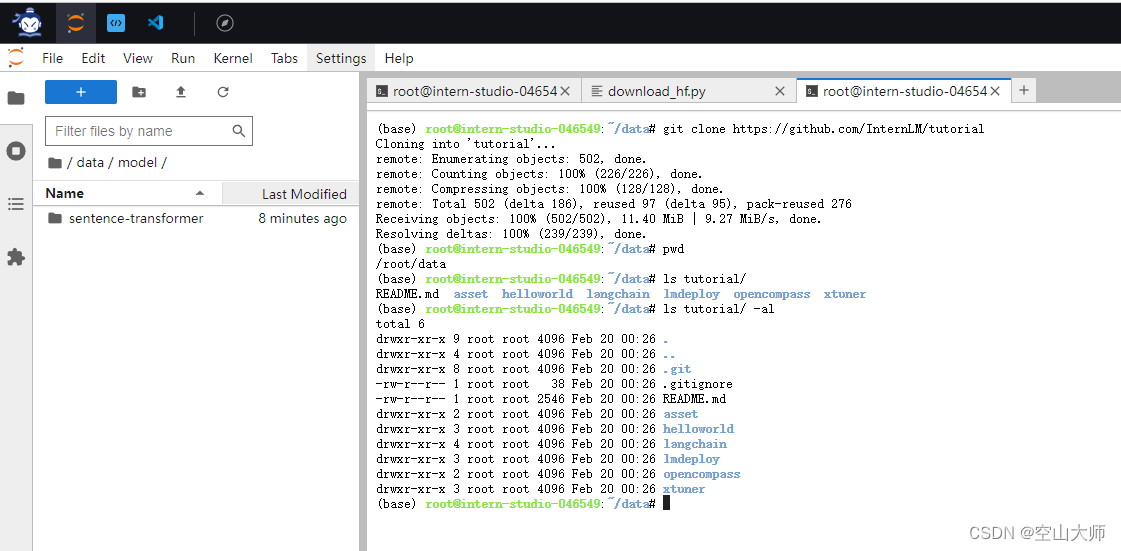Upload files using the upload arrow icon
Screen dimensions: 1121x551
181,91
